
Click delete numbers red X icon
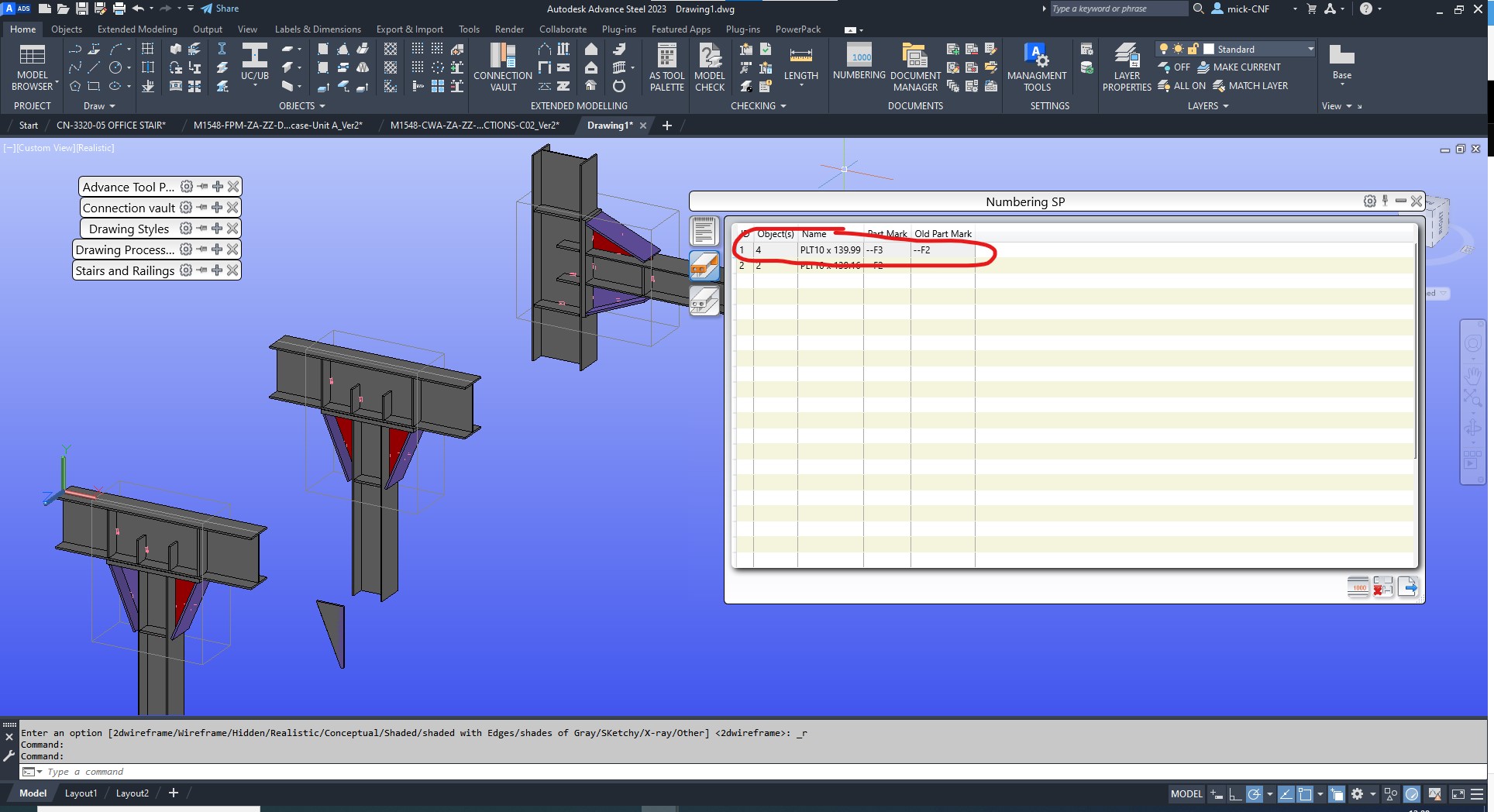1383,587
